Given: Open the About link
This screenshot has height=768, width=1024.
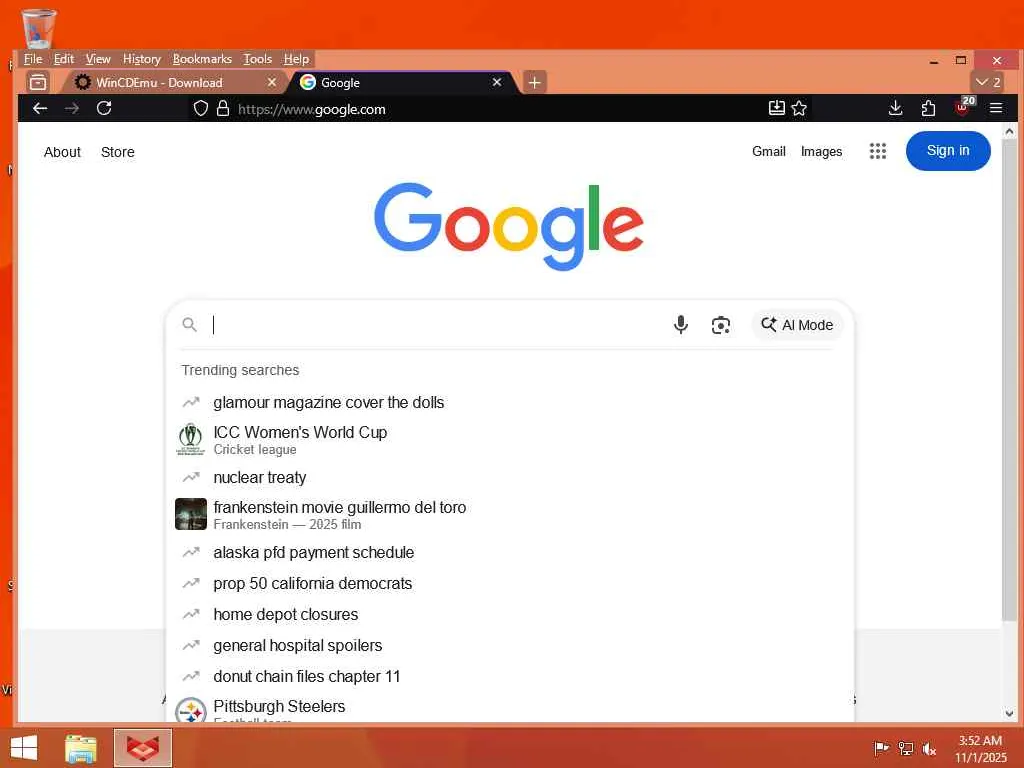Looking at the screenshot, I should pyautogui.click(x=62, y=152).
